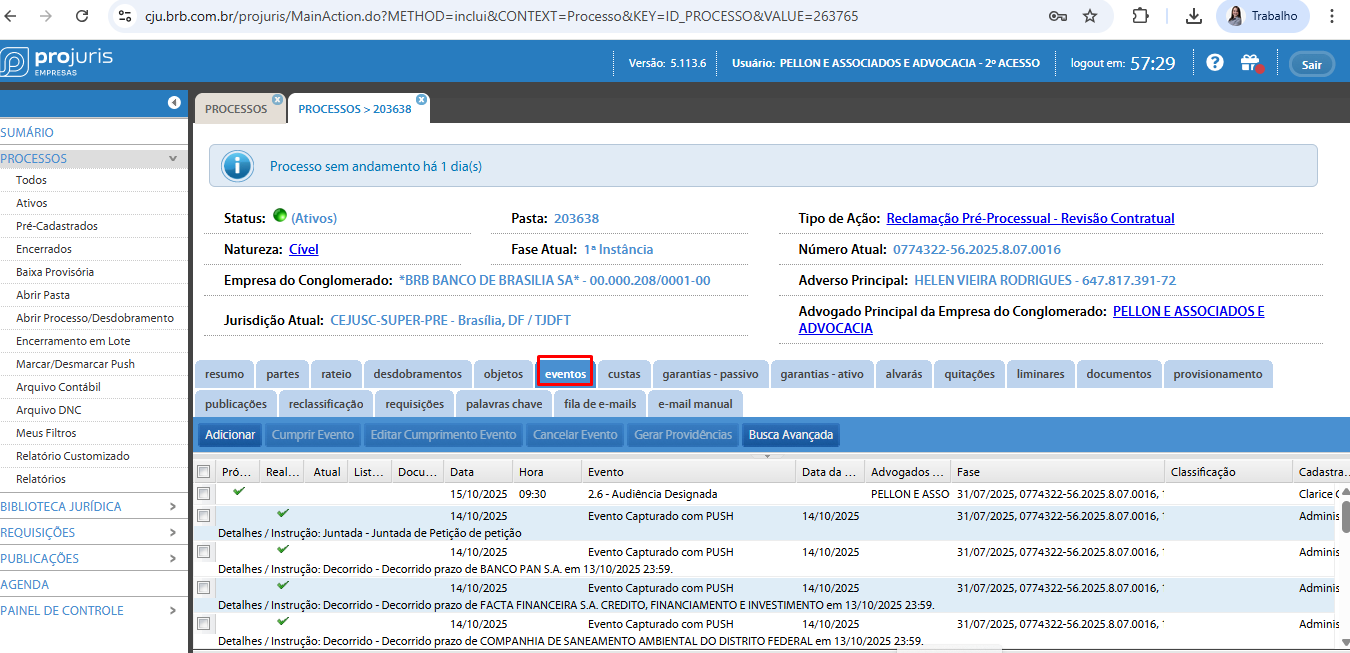
Task: Click the saved passwords key icon
Action: click(x=1057, y=16)
